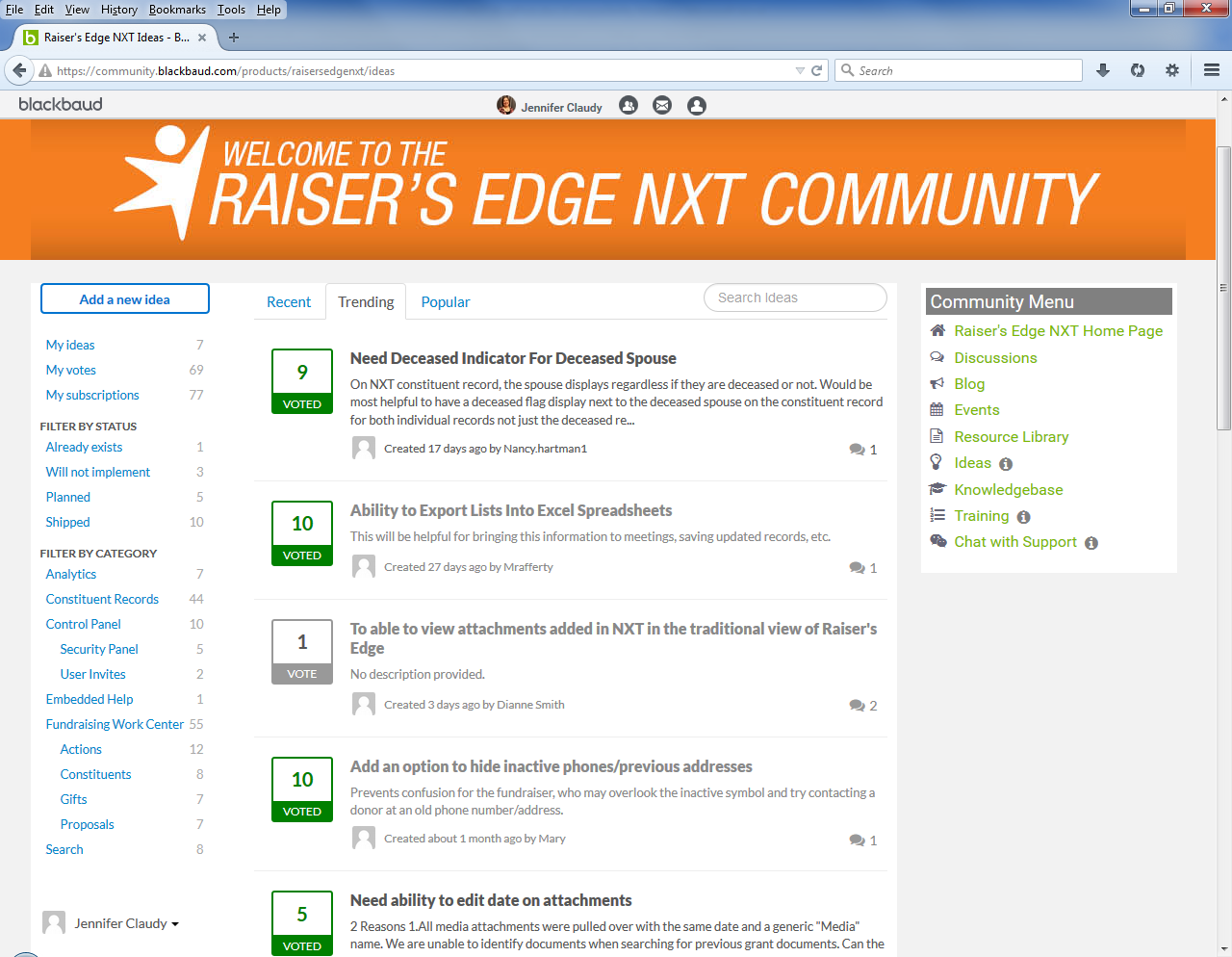
Task: Click the Search Ideas input field
Action: (x=795, y=297)
